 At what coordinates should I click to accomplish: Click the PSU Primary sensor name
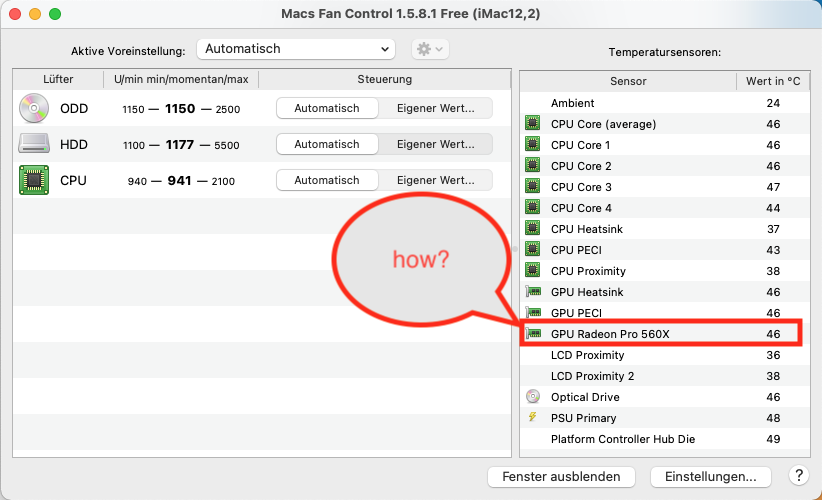coord(583,418)
